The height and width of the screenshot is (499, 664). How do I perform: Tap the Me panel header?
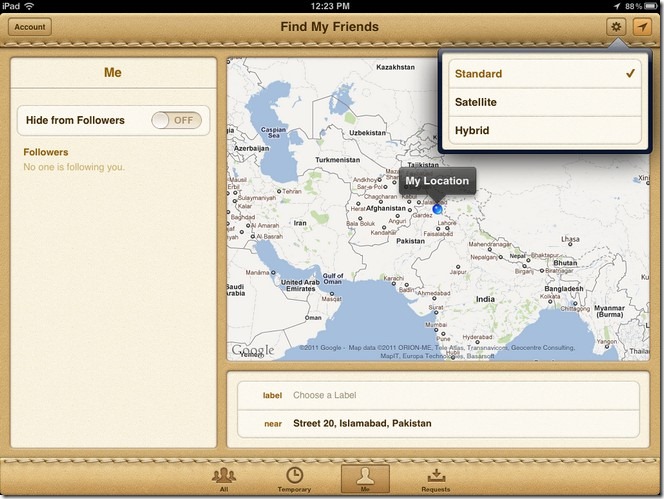click(x=113, y=72)
